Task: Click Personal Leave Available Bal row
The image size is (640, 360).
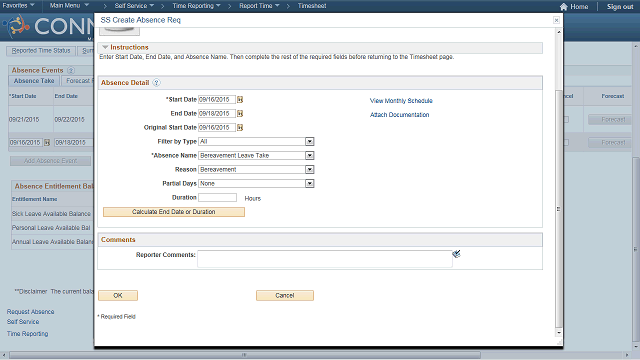Action: 51,228
